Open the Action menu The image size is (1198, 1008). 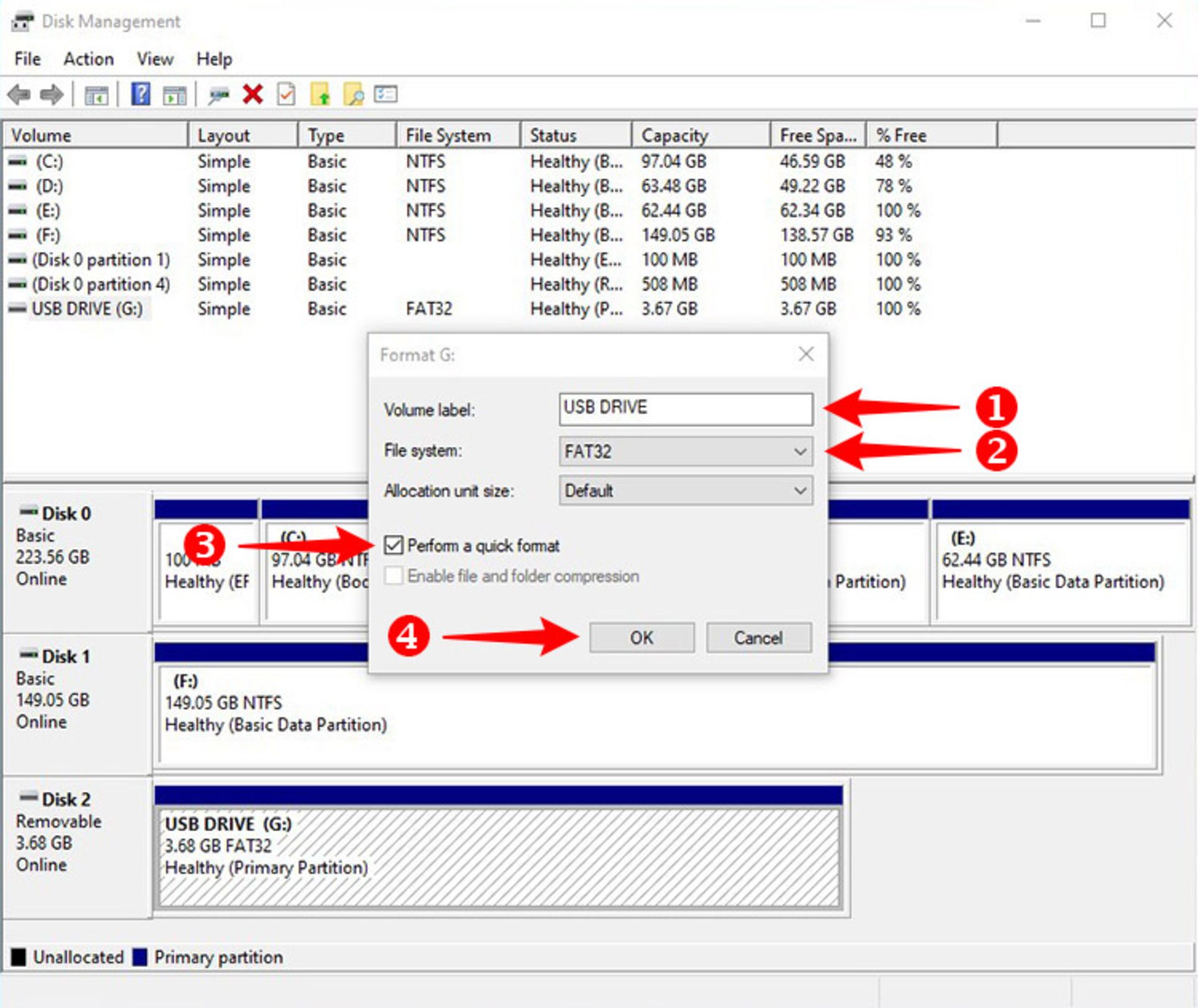[88, 58]
